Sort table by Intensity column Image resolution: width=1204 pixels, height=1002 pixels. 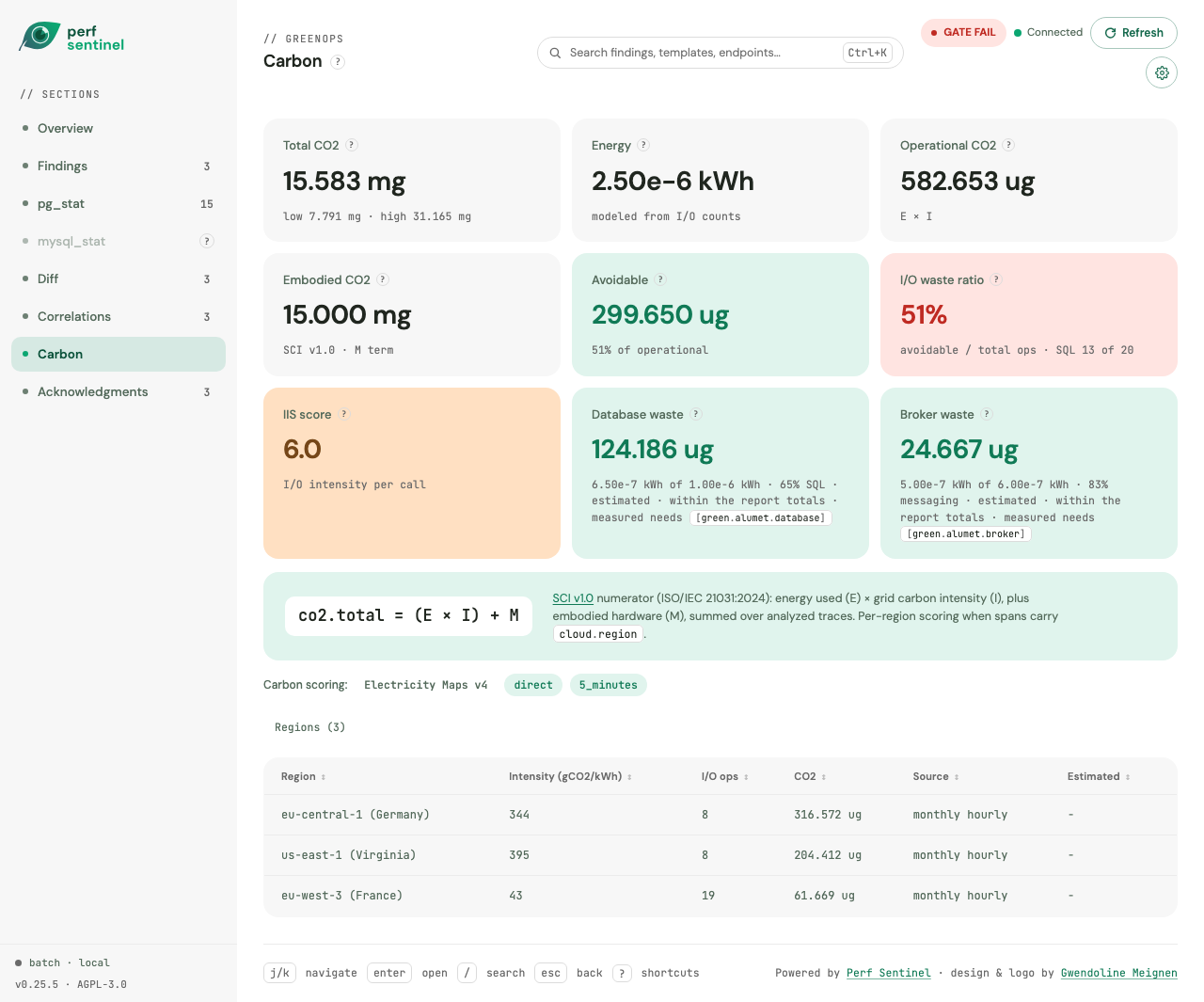click(570, 776)
